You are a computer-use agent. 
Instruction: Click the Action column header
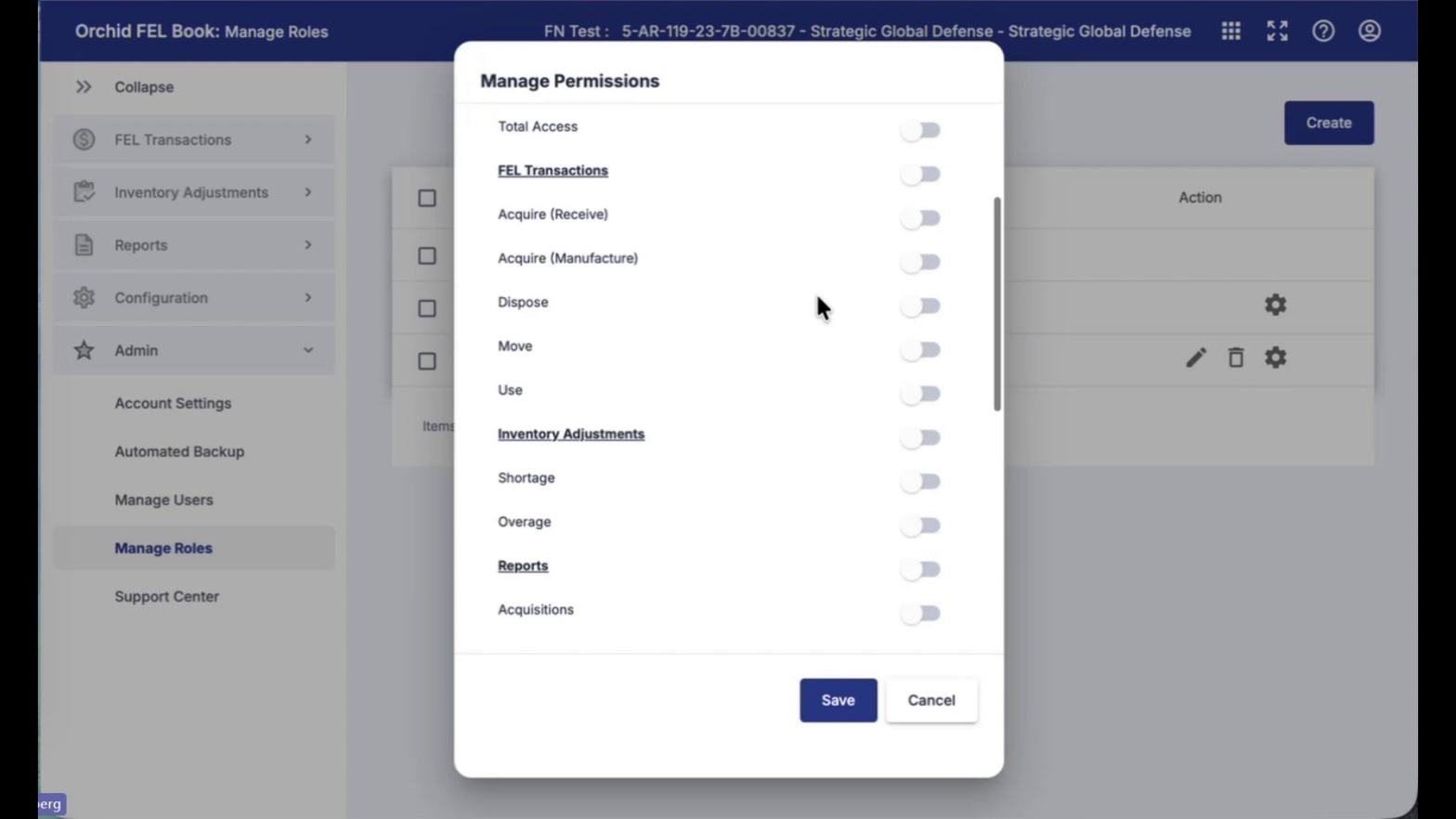pos(1200,197)
